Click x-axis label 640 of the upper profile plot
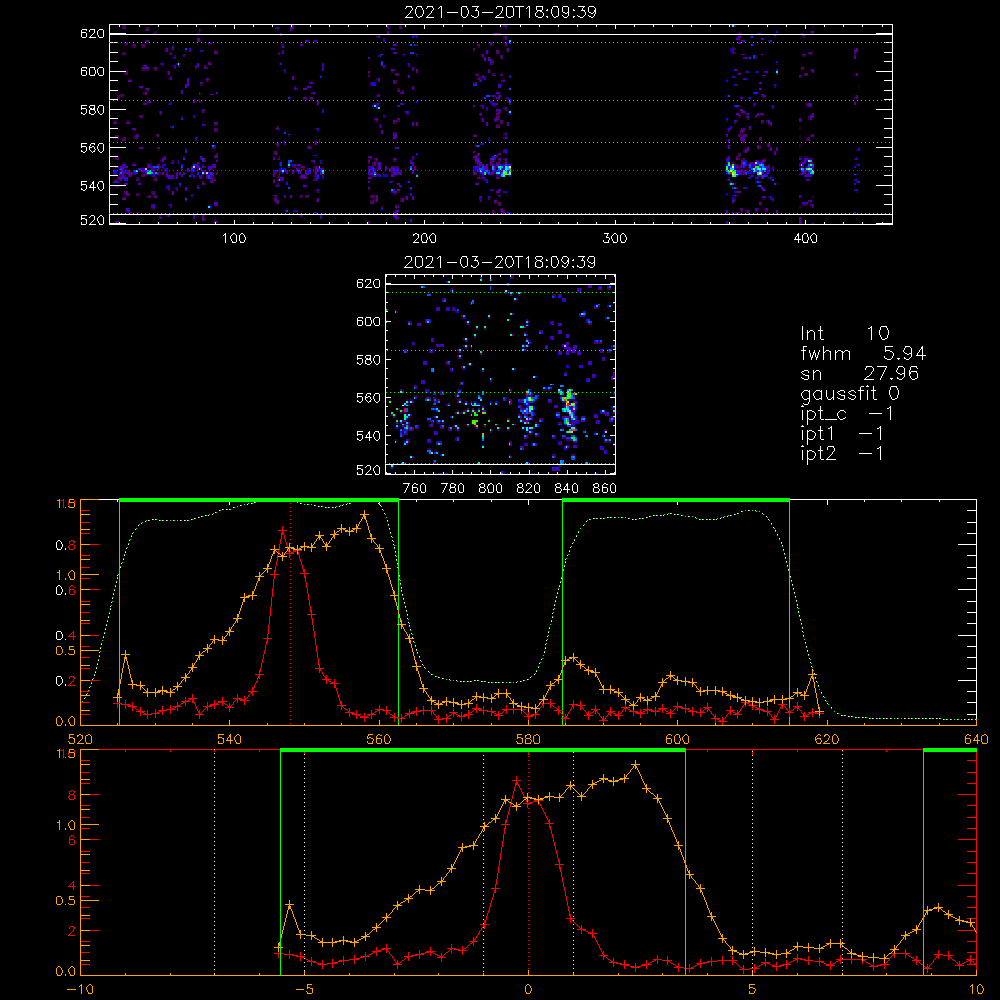Image resolution: width=1000 pixels, height=1000 pixels. 976,739
